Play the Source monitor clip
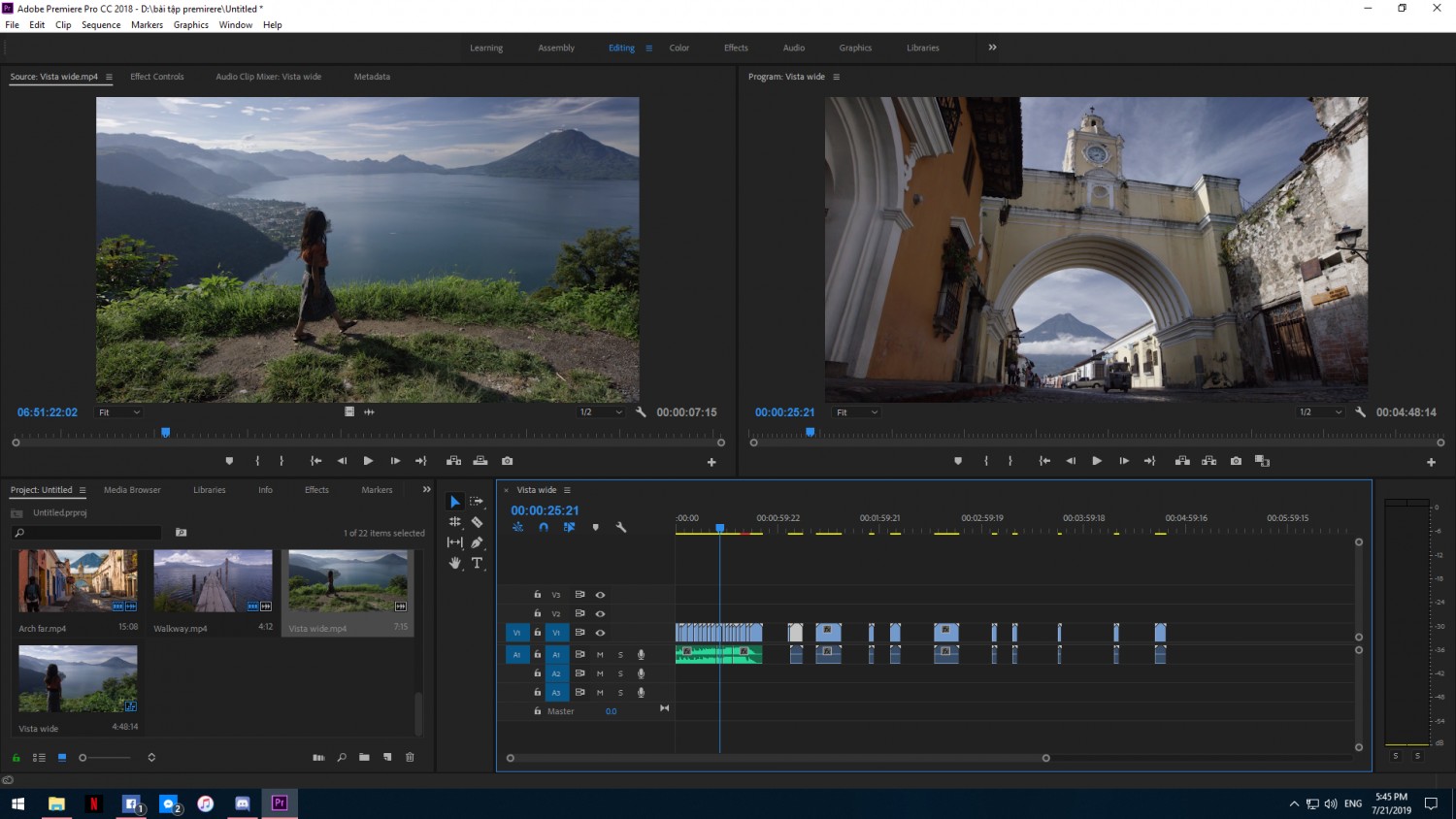Screen dimensions: 1456x819 (368, 461)
